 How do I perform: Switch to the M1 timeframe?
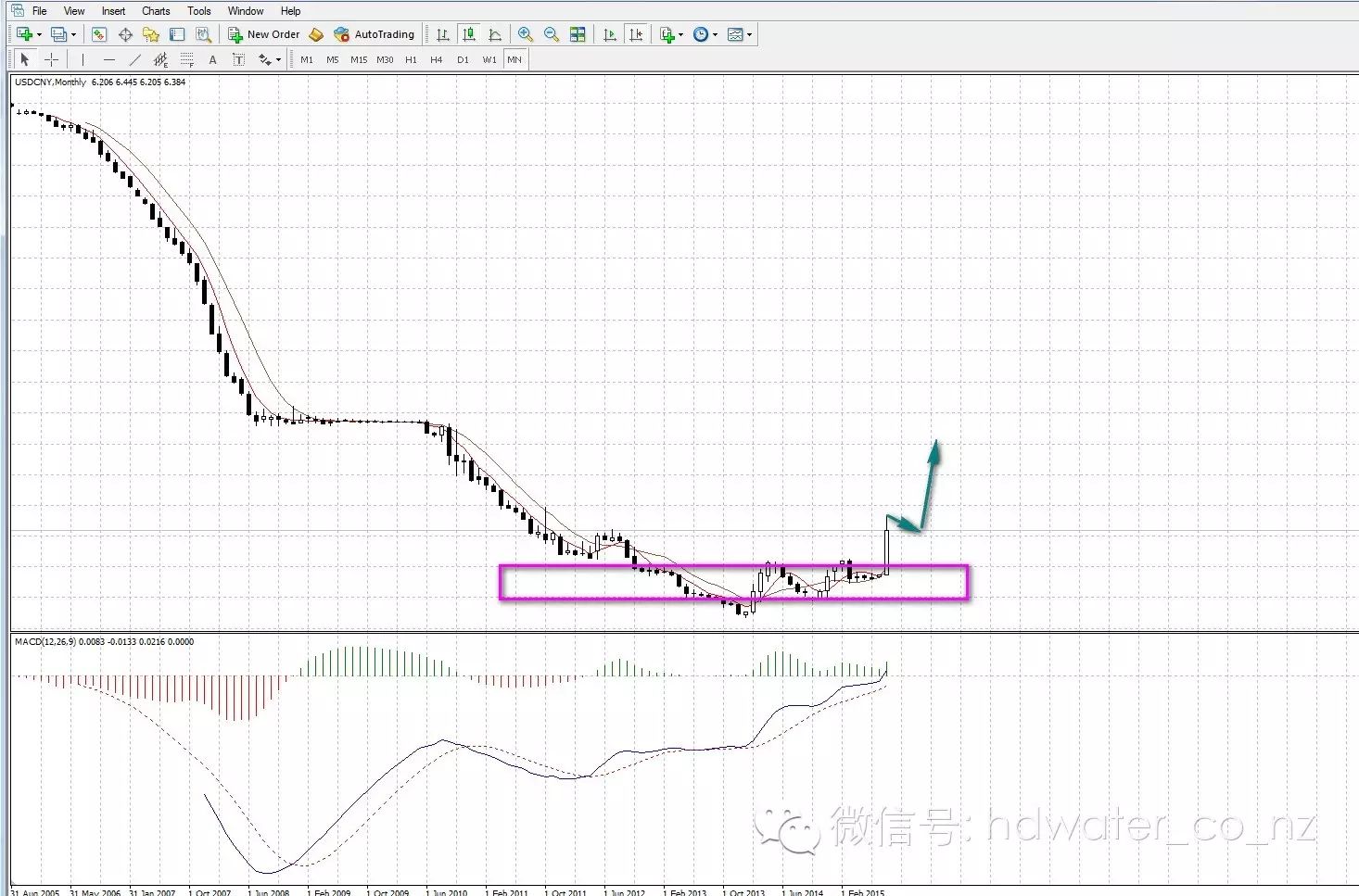click(307, 59)
